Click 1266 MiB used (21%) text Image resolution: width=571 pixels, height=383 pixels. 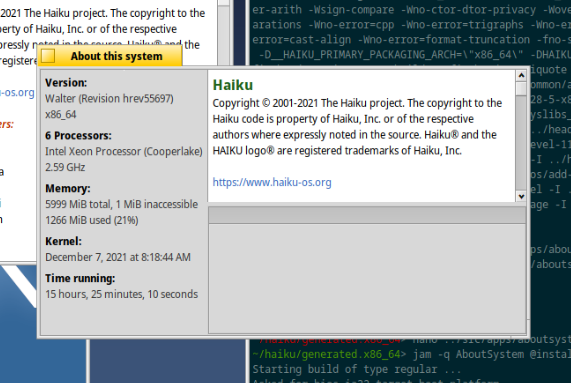(x=92, y=220)
